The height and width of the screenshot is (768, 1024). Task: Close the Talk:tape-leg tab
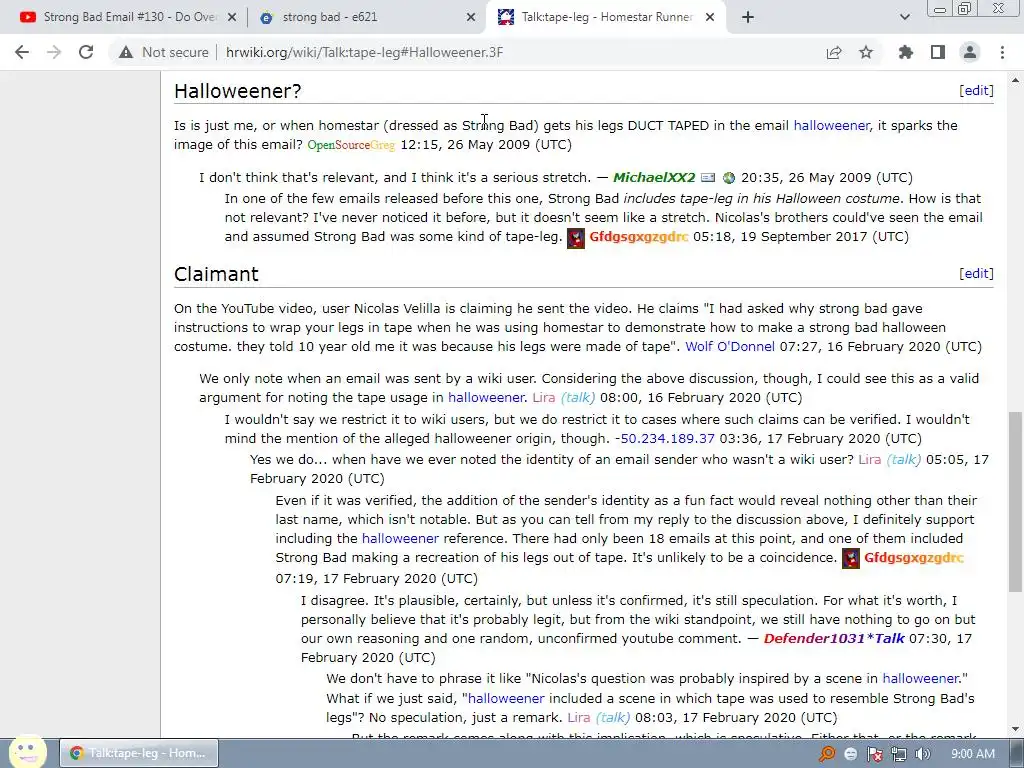[711, 18]
